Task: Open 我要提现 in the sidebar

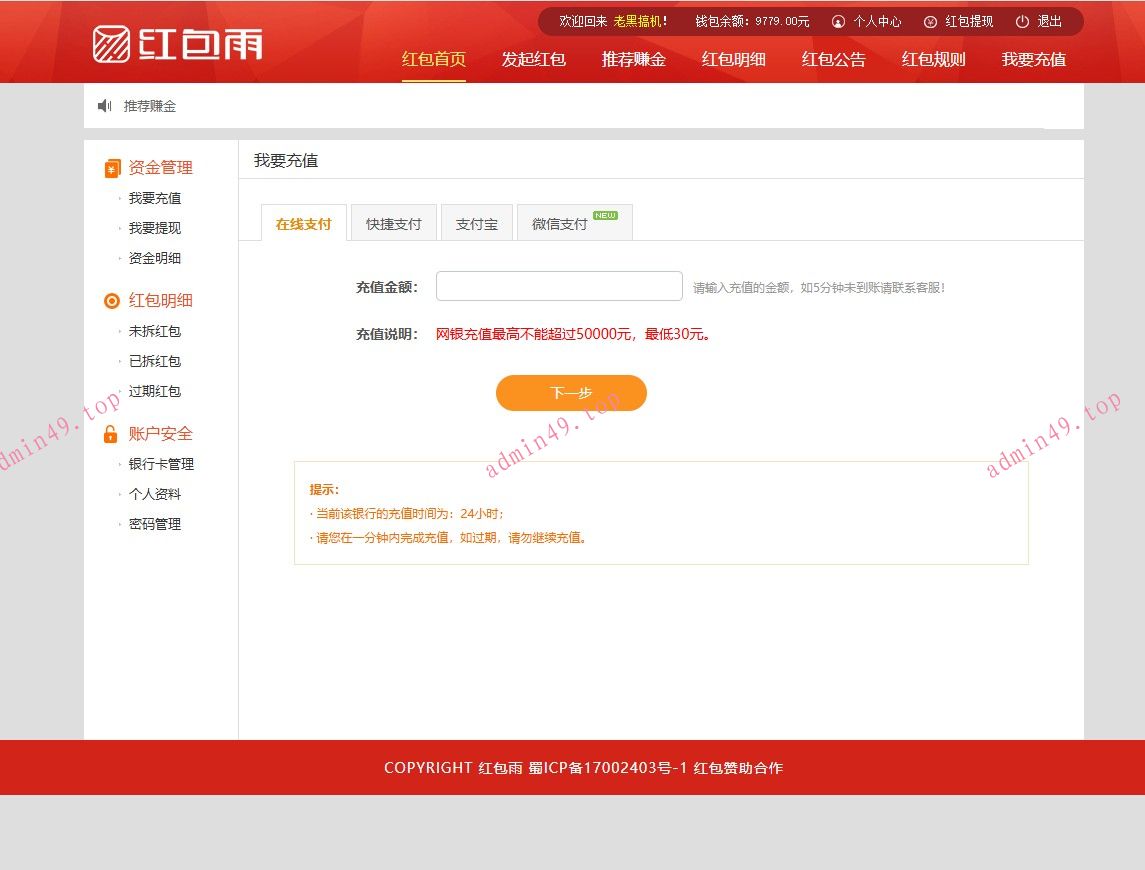Action: (154, 228)
